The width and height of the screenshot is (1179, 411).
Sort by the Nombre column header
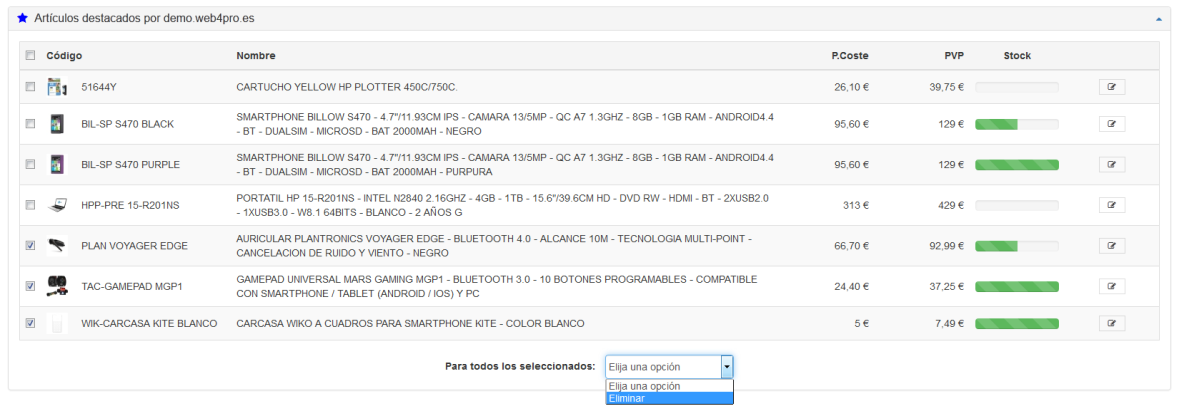coord(256,55)
